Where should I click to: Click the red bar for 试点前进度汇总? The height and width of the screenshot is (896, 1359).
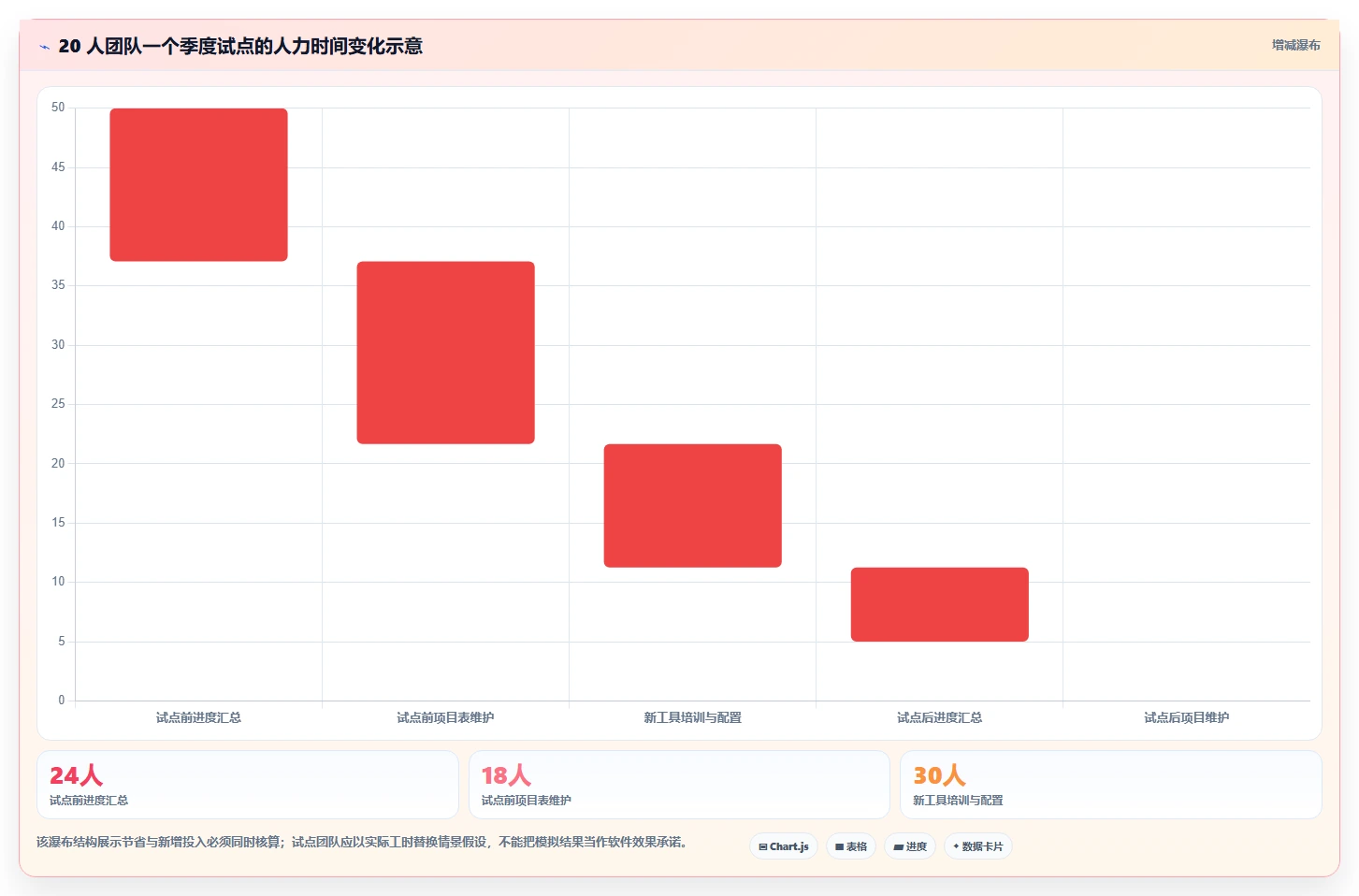click(x=198, y=184)
